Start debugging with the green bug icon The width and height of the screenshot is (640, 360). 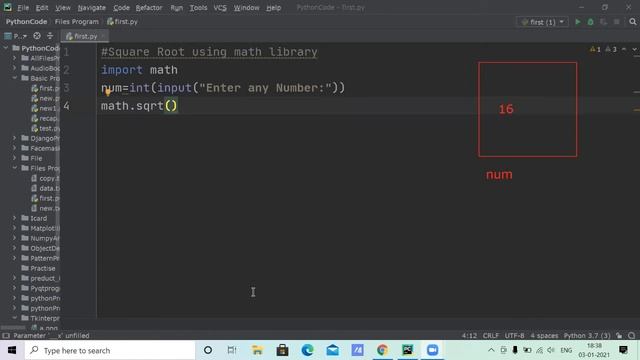click(x=591, y=22)
